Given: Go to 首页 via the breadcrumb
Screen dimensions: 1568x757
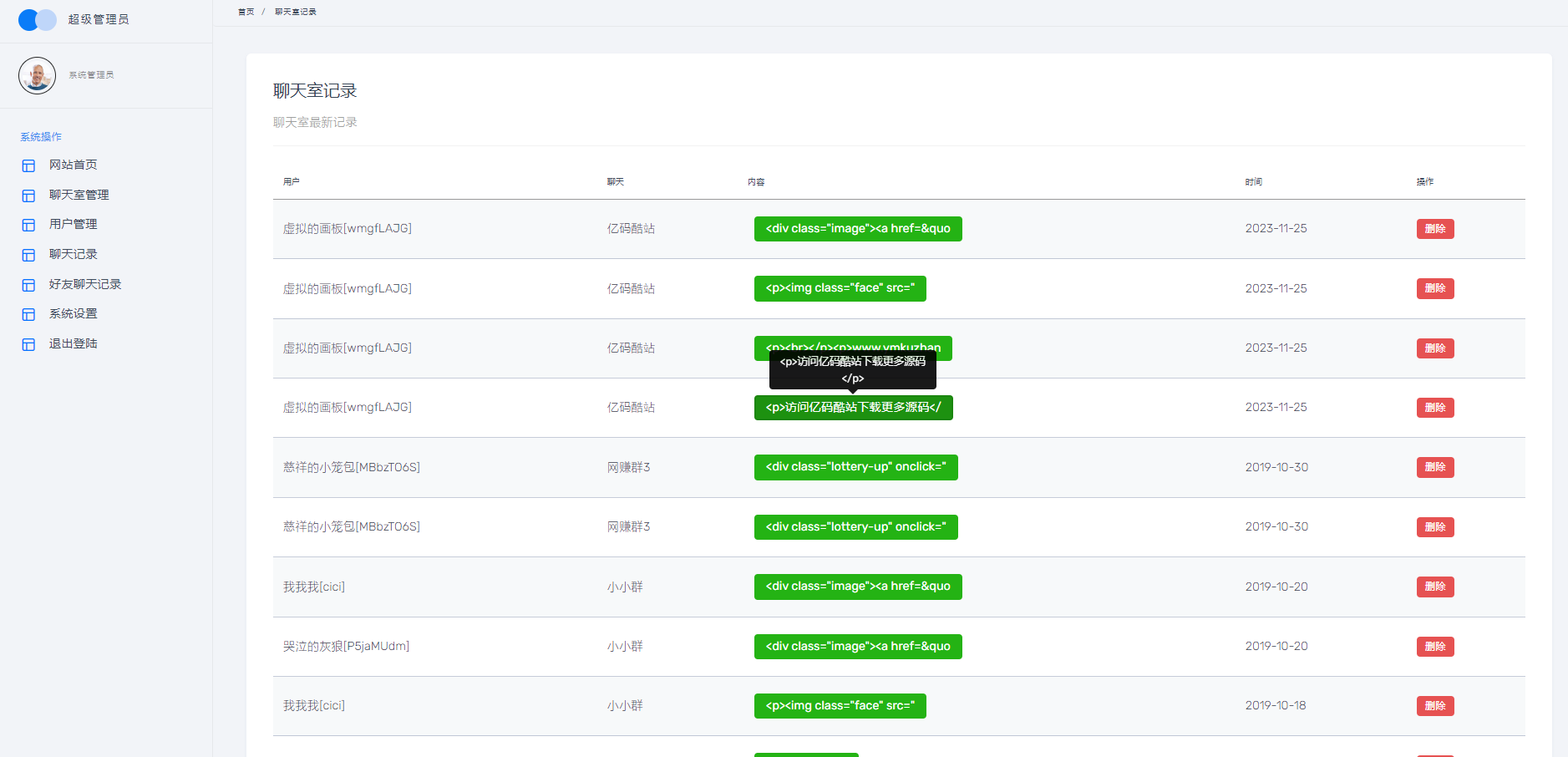Looking at the screenshot, I should [x=246, y=12].
